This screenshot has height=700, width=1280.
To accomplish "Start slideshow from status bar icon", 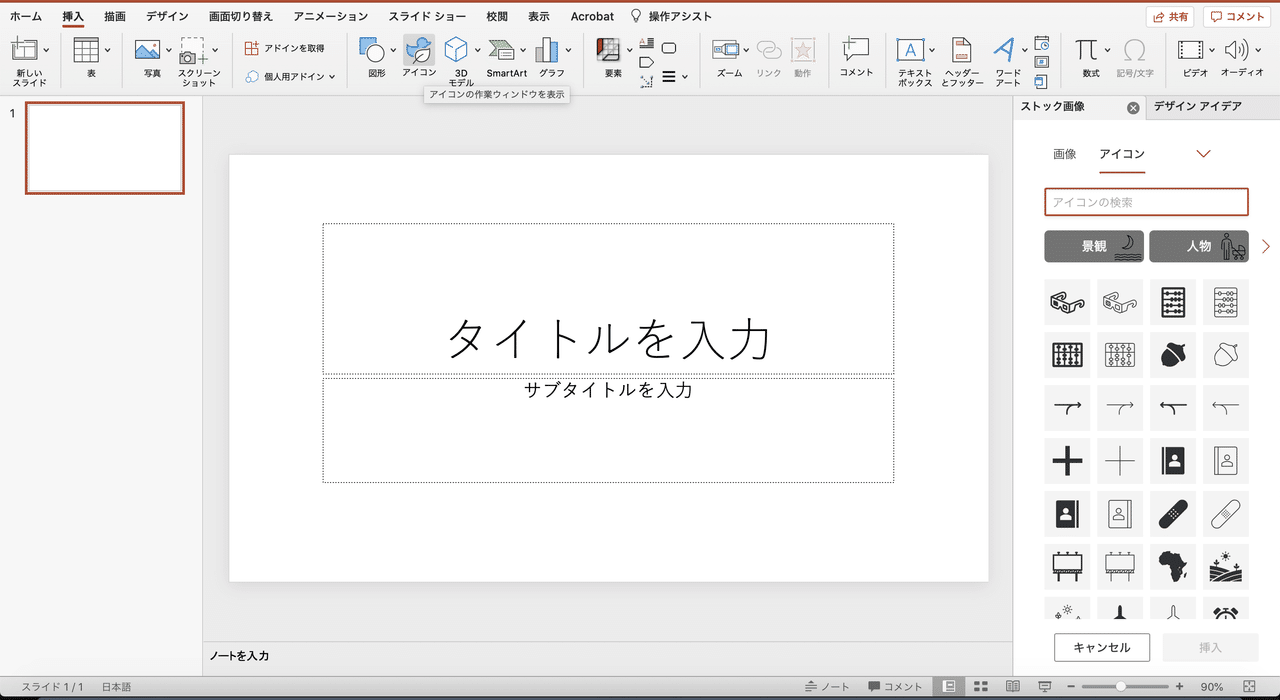I will click(1045, 687).
